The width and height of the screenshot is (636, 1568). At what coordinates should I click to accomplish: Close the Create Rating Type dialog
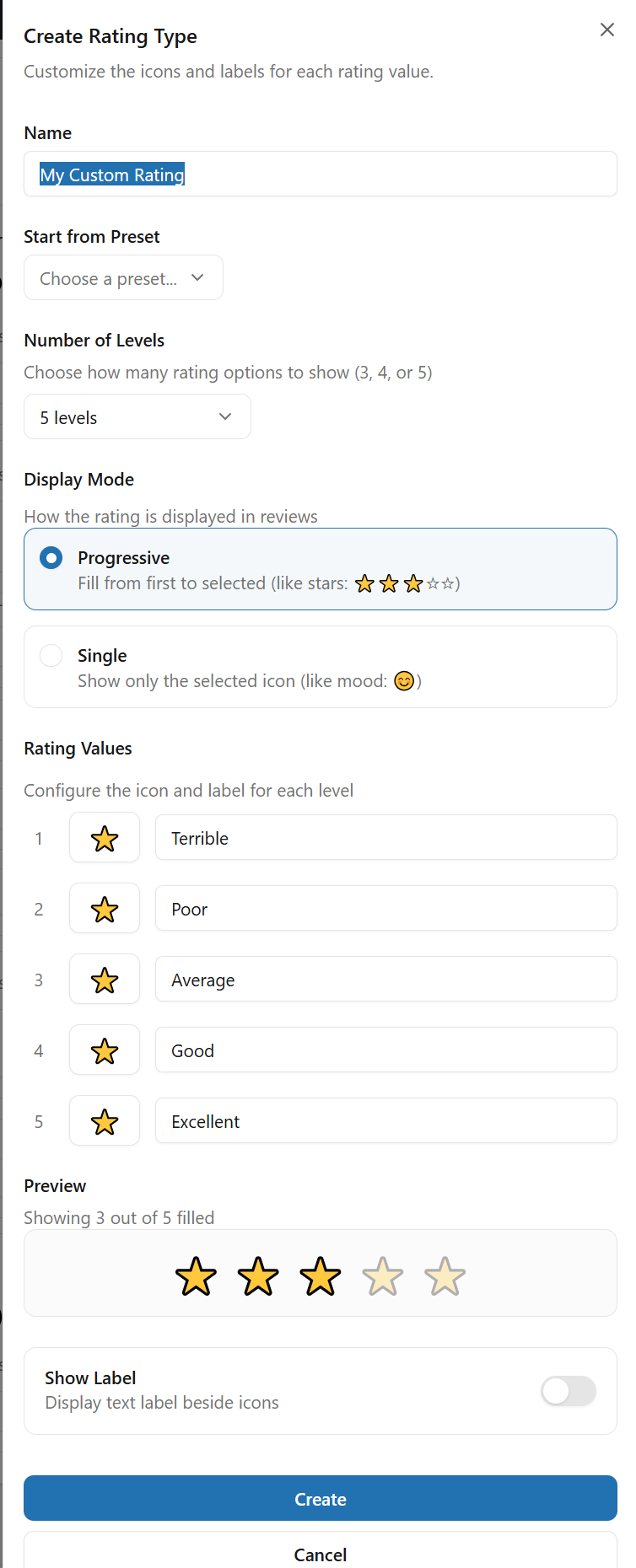click(x=606, y=30)
